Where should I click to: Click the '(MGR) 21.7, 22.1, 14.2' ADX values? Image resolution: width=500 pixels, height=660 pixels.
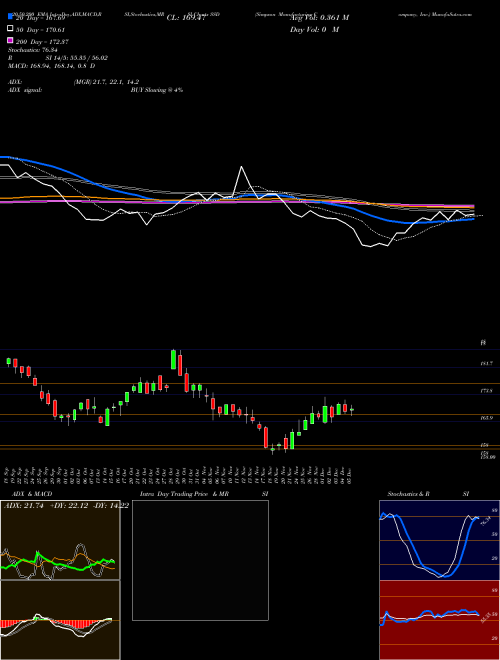(106, 82)
